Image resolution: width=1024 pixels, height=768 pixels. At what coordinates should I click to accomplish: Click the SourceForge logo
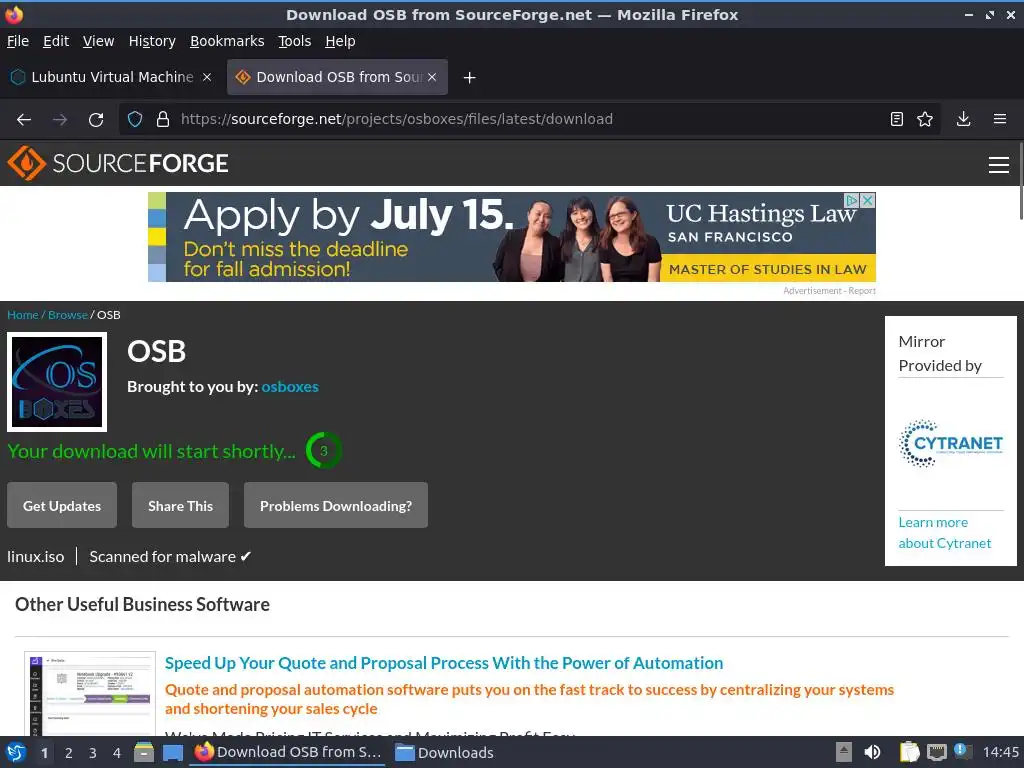pos(118,163)
